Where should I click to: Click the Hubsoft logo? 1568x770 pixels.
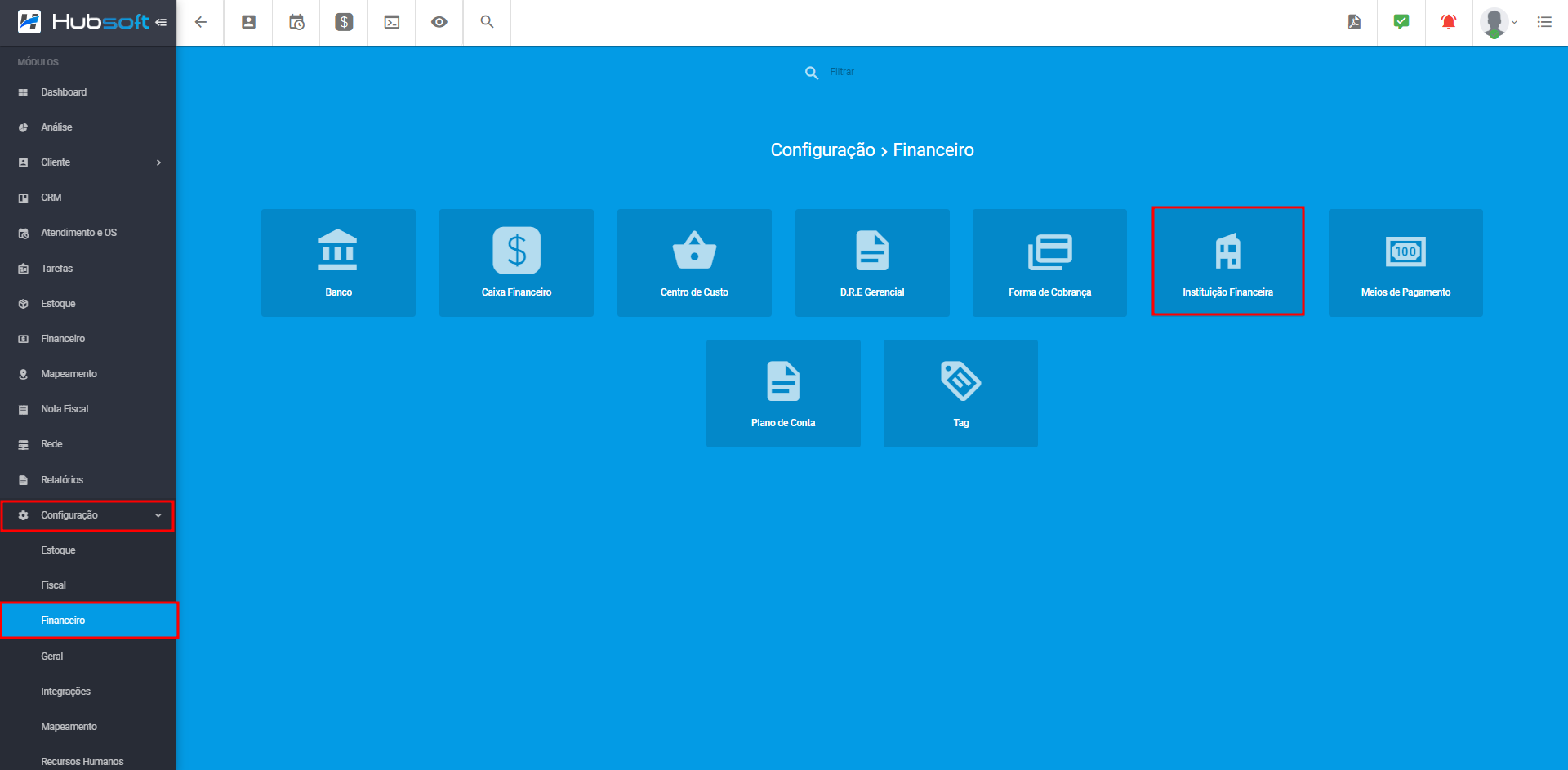pos(82,22)
